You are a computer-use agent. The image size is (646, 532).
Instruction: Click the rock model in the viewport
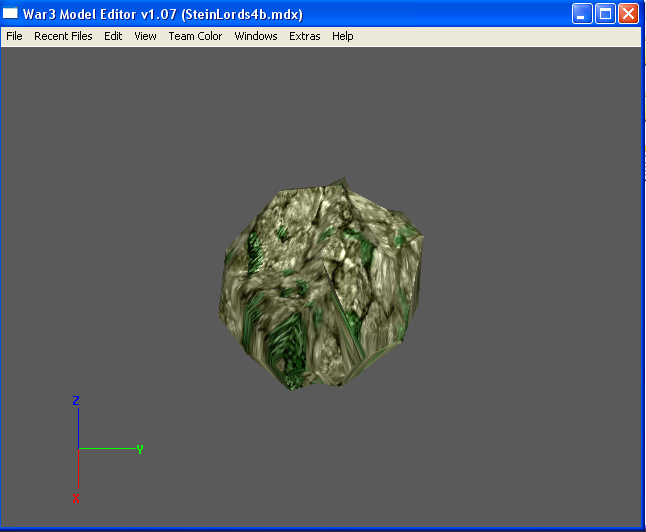(321, 284)
